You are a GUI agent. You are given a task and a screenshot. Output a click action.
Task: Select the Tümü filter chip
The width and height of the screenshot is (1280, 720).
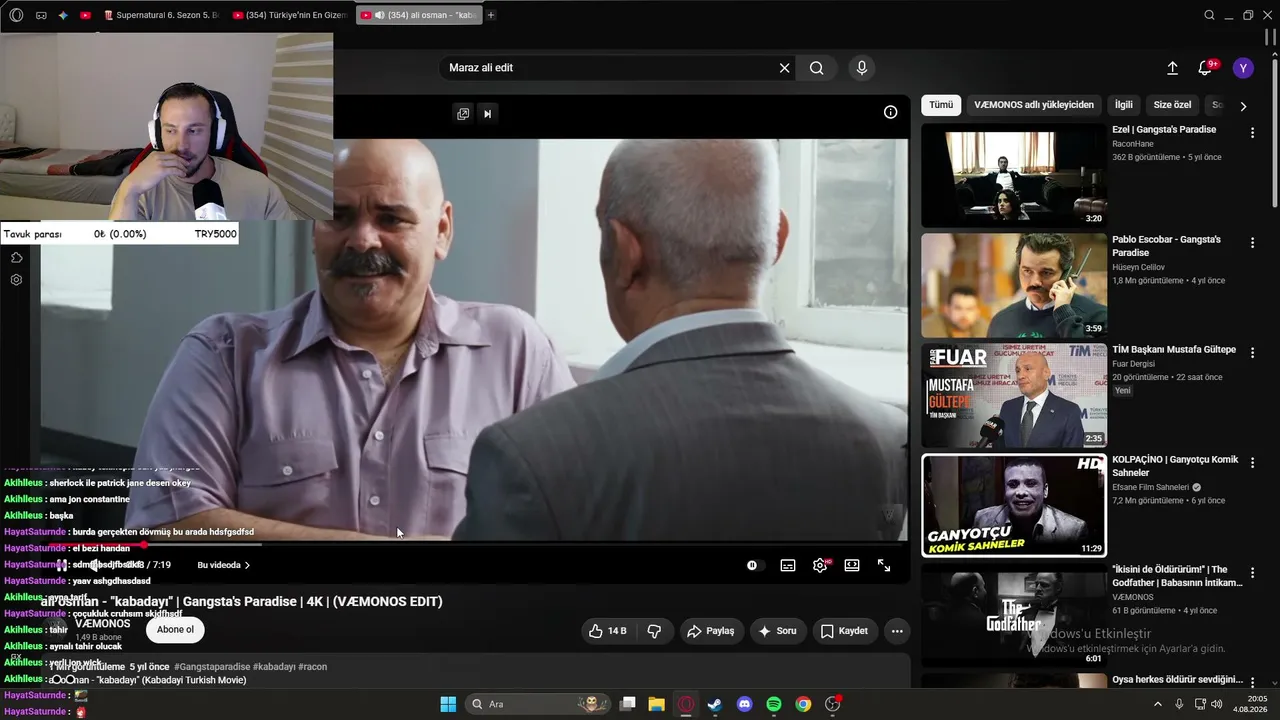941,105
